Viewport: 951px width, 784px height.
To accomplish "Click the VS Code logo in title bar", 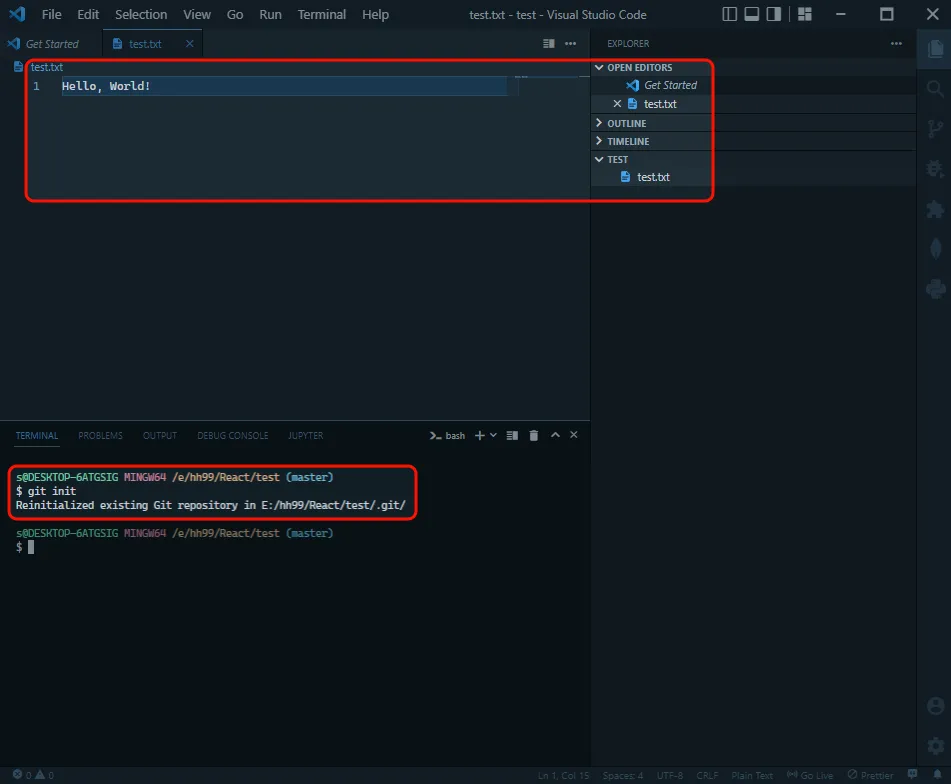I will [17, 14].
